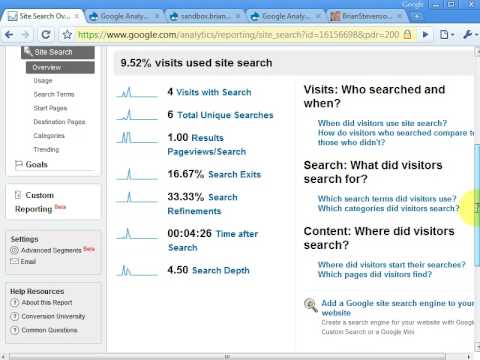
Task: Open the Trending report
Action: tap(46, 149)
